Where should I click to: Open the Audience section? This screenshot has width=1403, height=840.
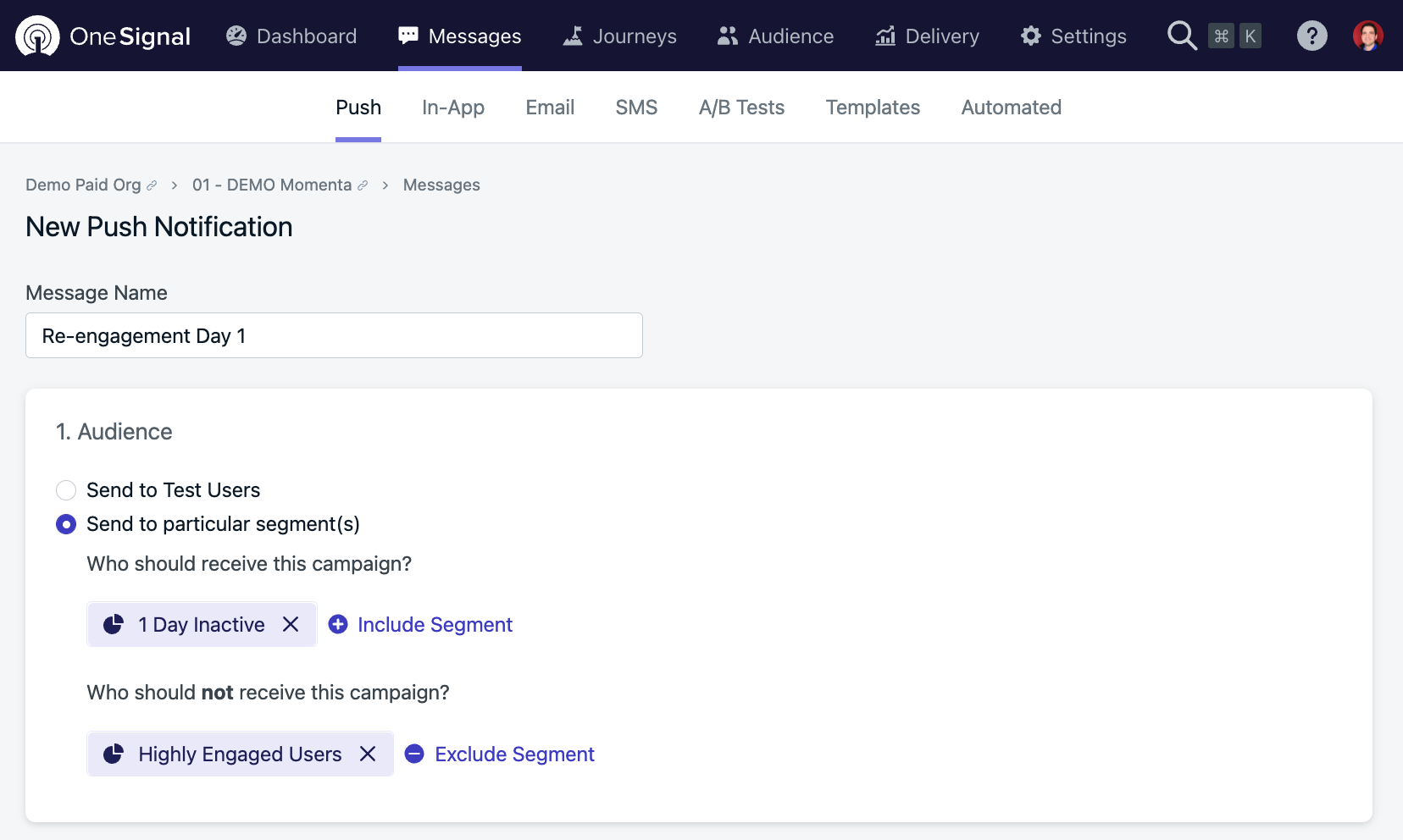click(775, 36)
